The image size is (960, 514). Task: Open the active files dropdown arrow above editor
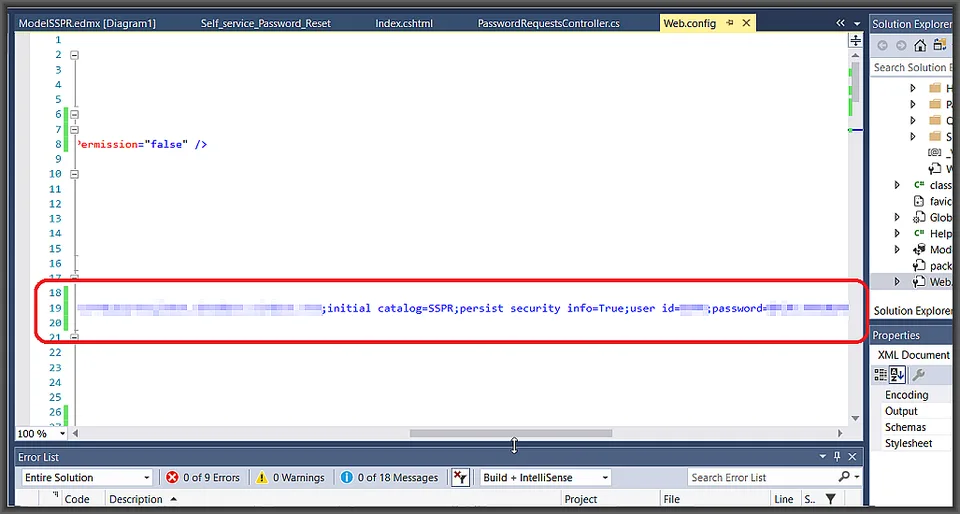(x=857, y=23)
